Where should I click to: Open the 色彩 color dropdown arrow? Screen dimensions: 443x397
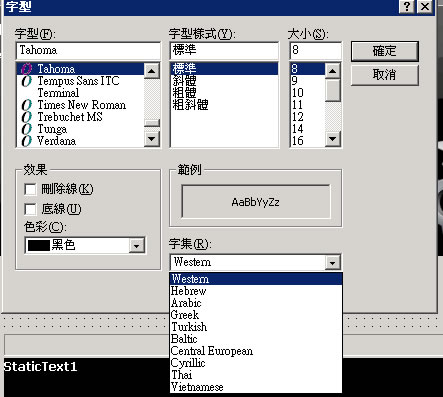click(x=136, y=246)
